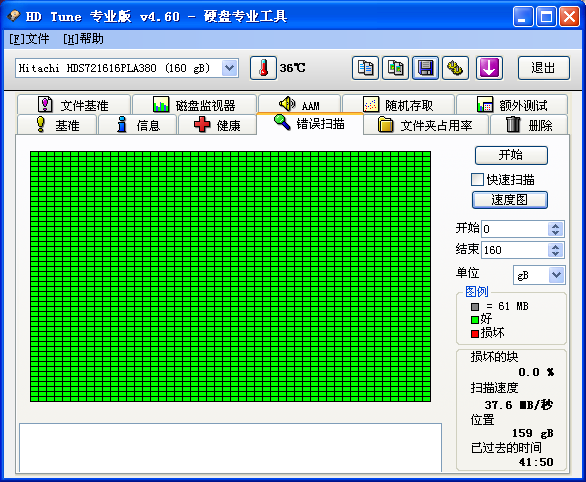Expand the 单位 gB unit dropdown

pyautogui.click(x=556, y=275)
